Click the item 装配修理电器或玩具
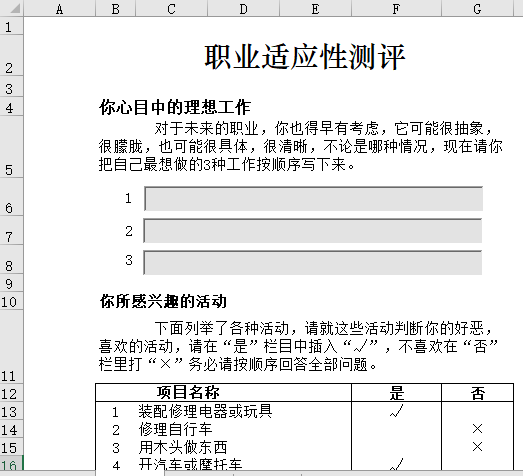Image resolution: width=523 pixels, height=476 pixels. pos(205,411)
